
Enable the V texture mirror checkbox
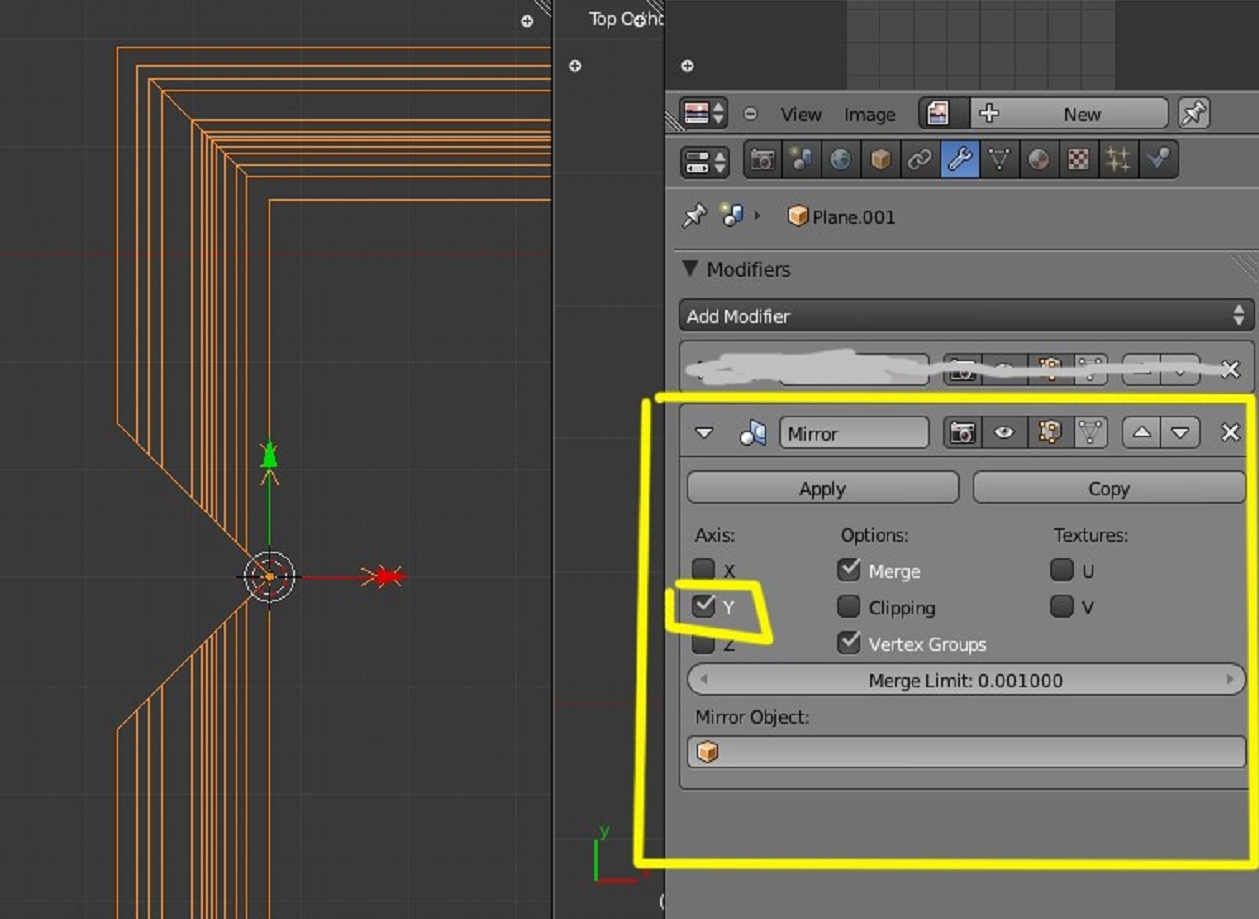coord(1062,606)
